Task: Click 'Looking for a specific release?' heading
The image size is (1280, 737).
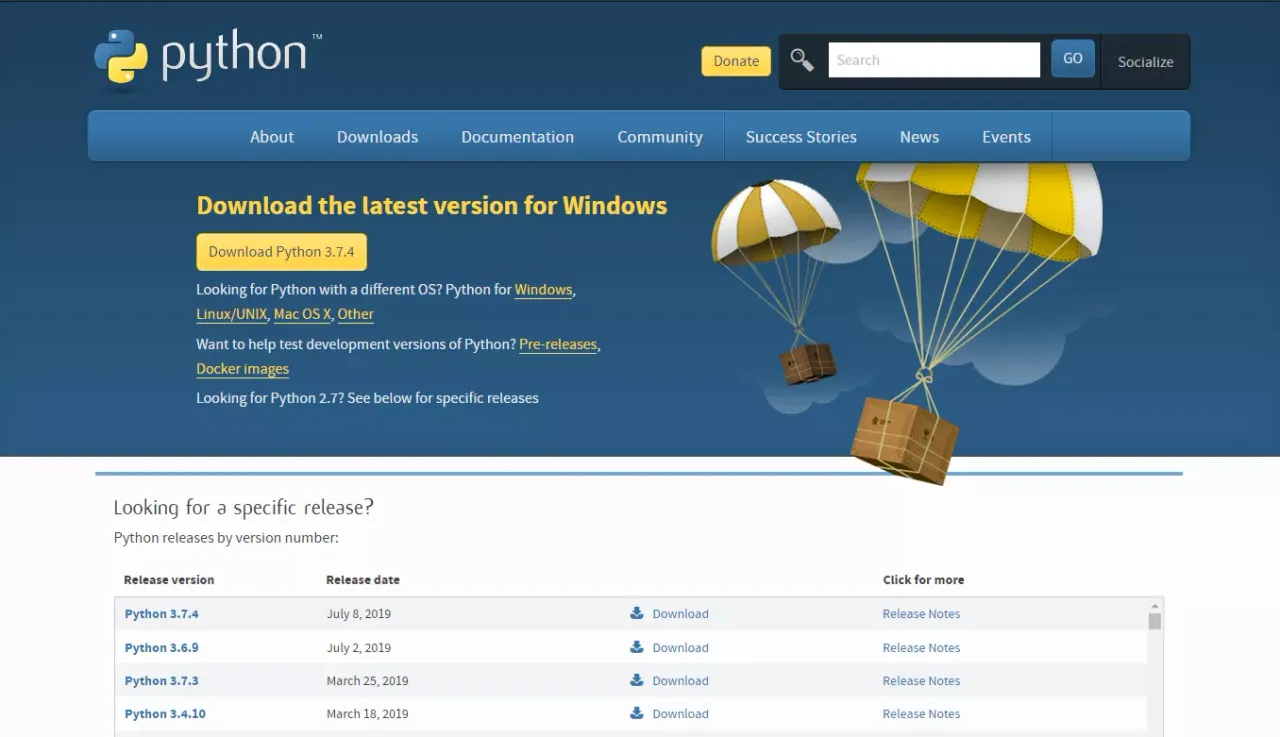Action: (243, 507)
